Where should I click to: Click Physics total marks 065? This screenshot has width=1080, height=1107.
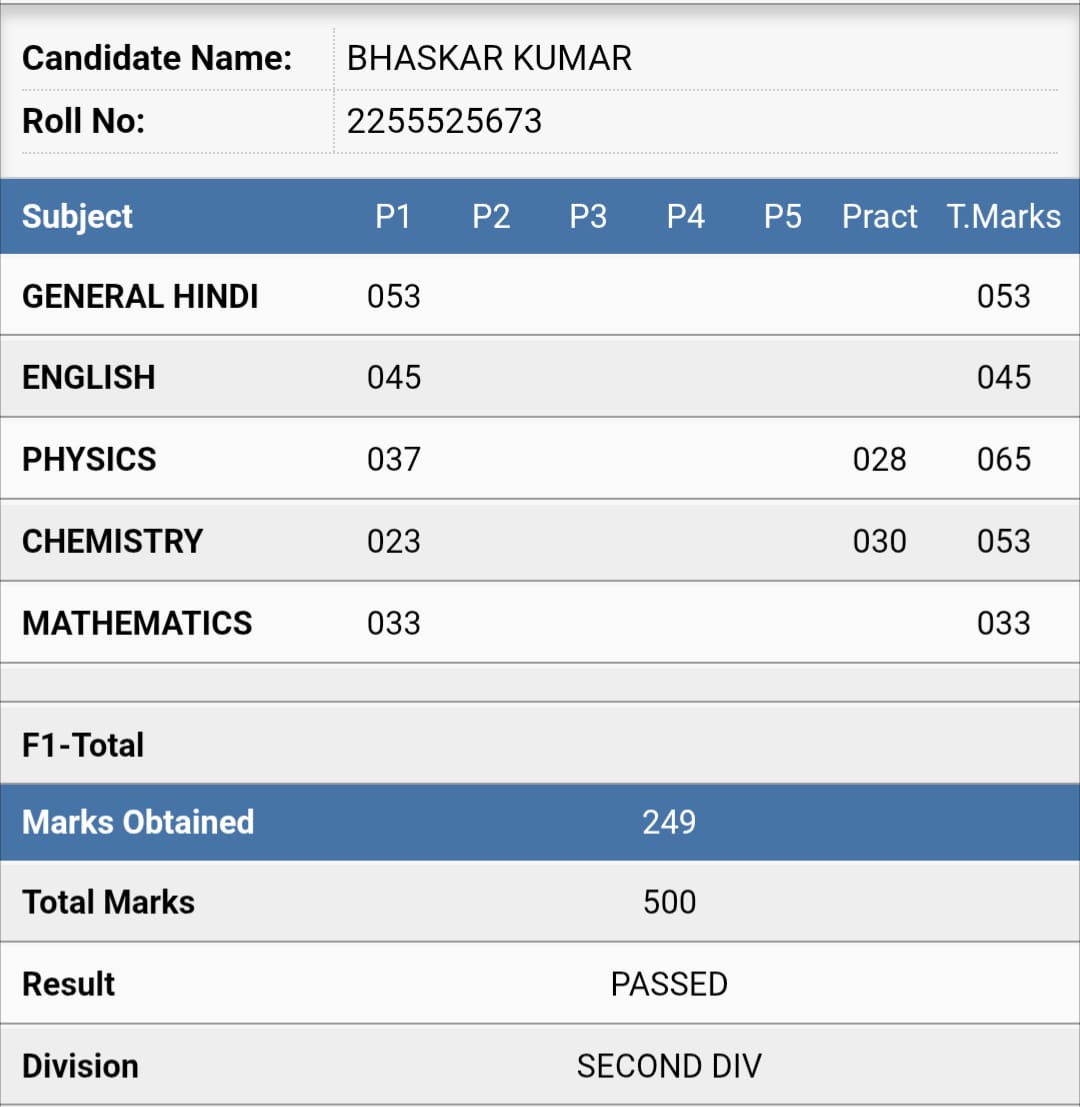1004,460
